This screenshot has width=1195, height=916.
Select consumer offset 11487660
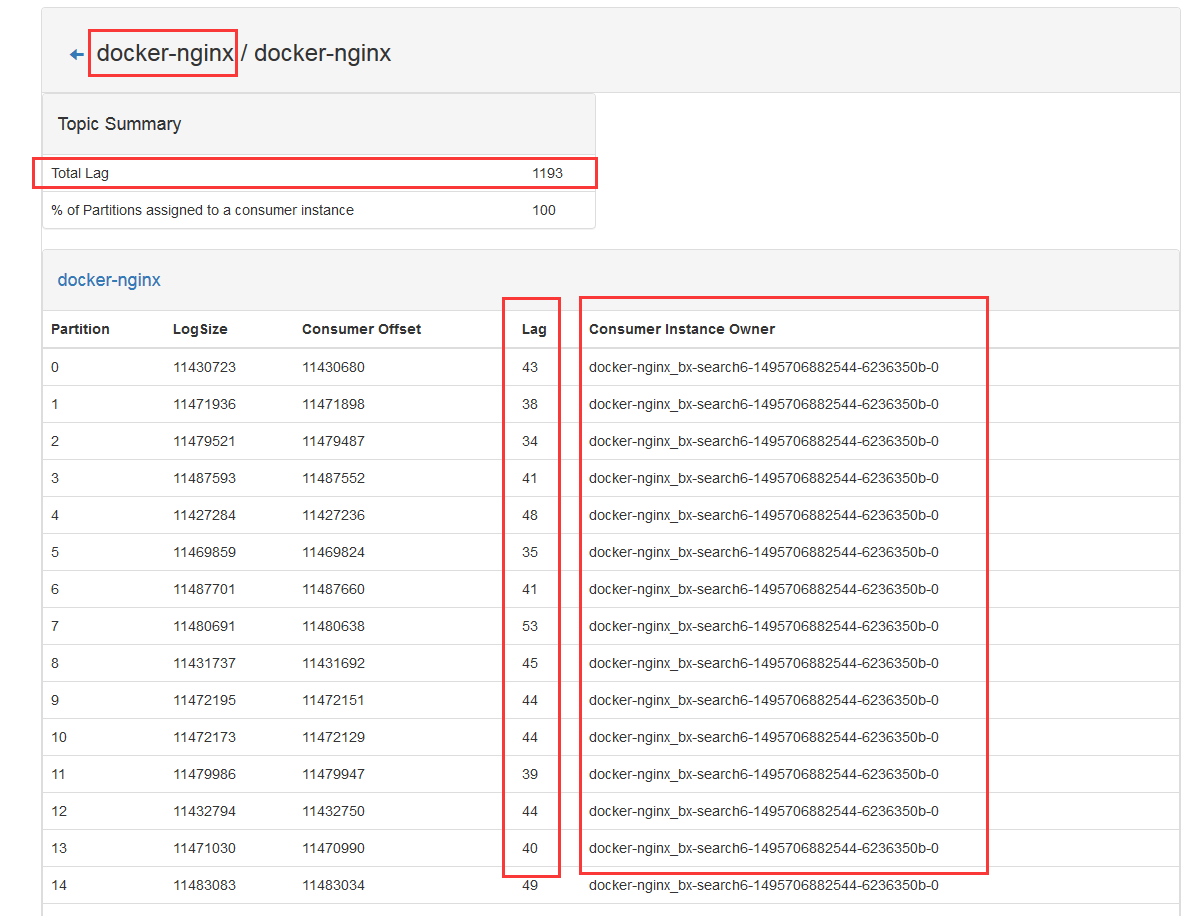pos(333,589)
